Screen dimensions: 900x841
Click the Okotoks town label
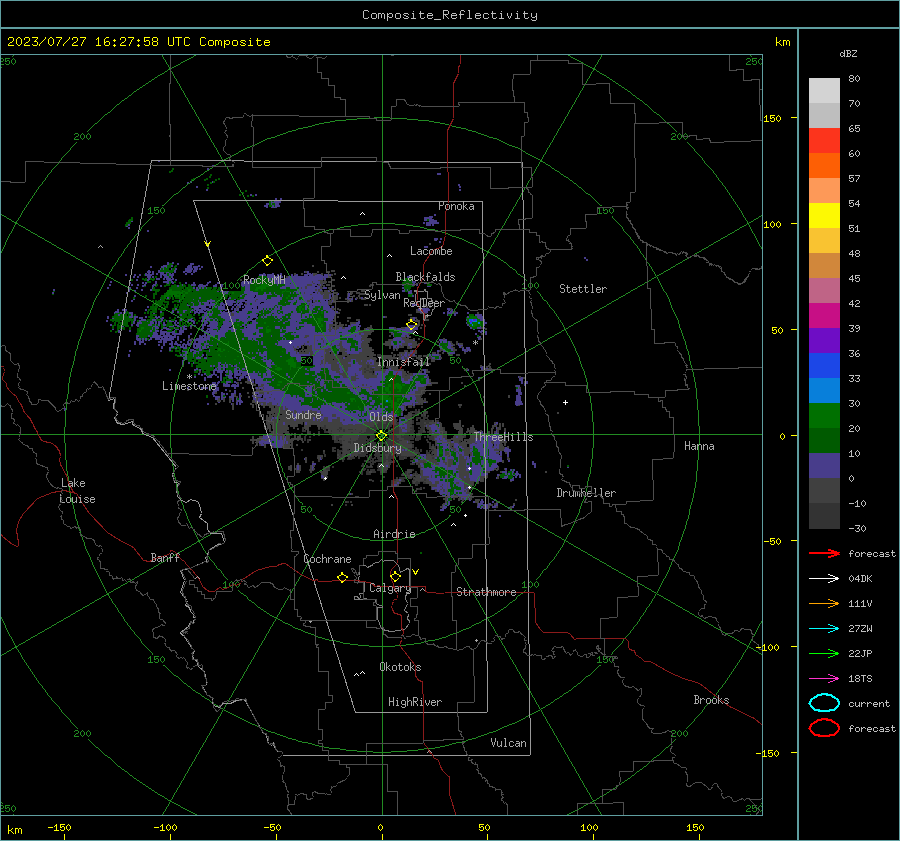(400, 667)
